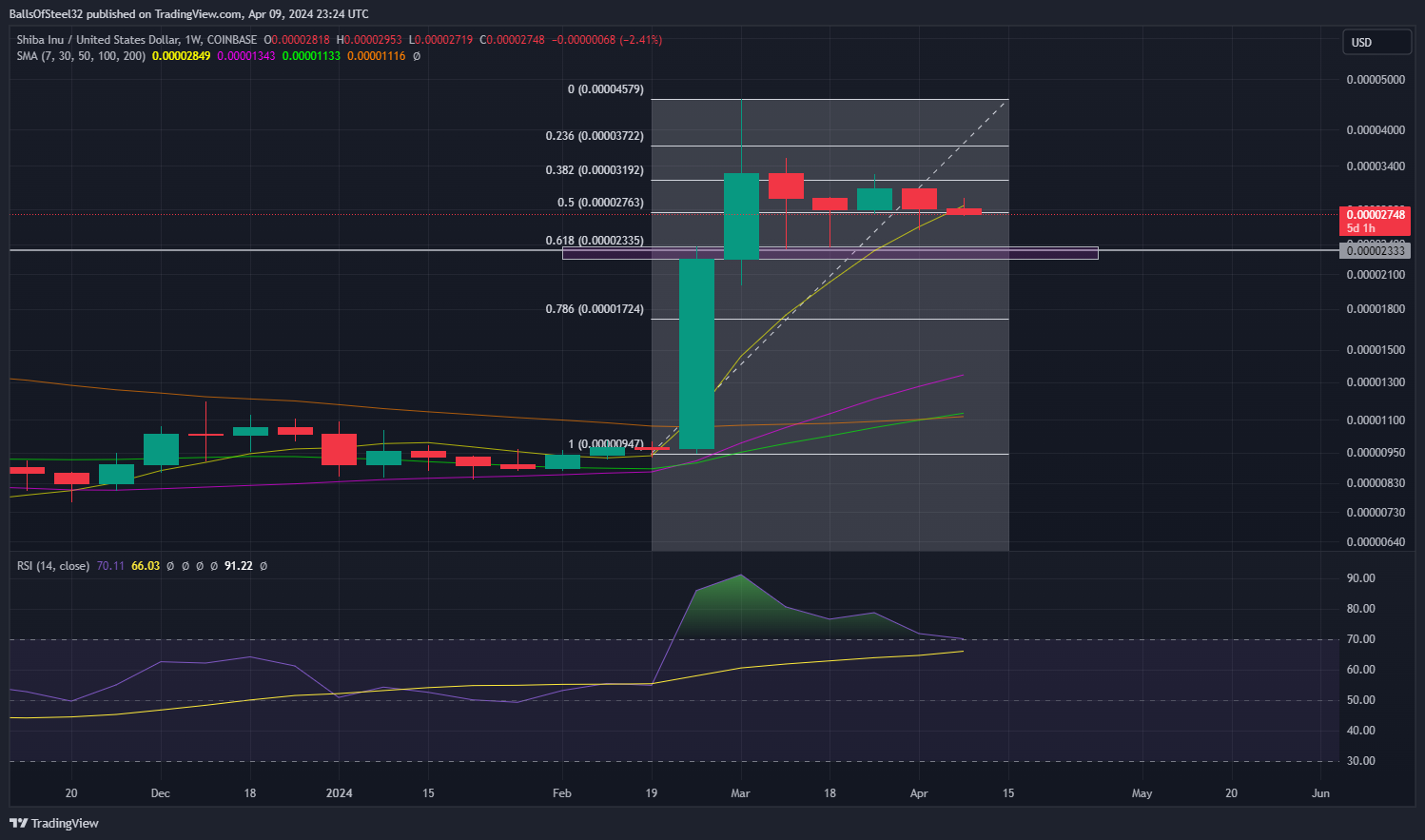Click price axis label 0.00002100

tap(1376, 275)
